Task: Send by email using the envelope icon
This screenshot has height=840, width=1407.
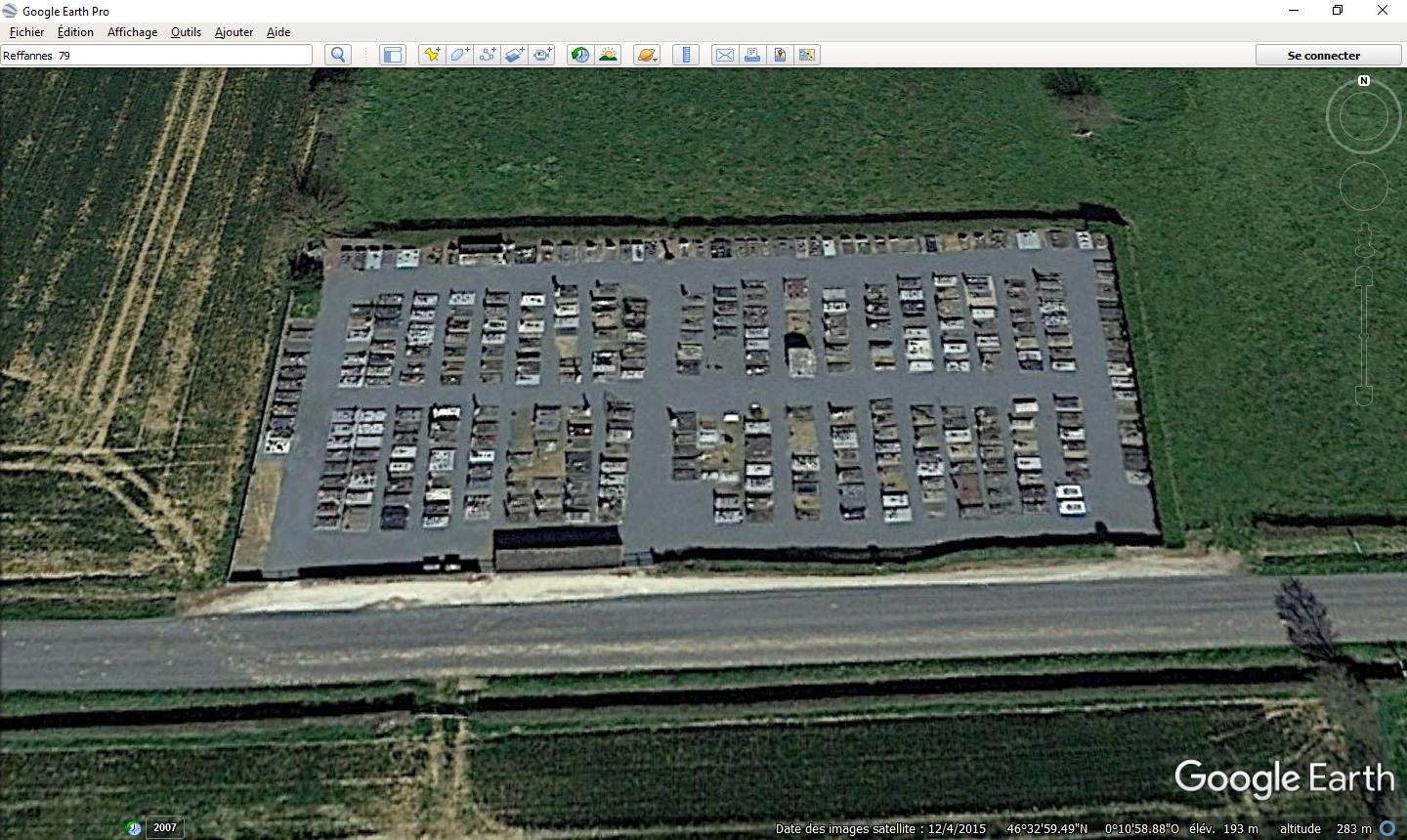Action: point(725,55)
